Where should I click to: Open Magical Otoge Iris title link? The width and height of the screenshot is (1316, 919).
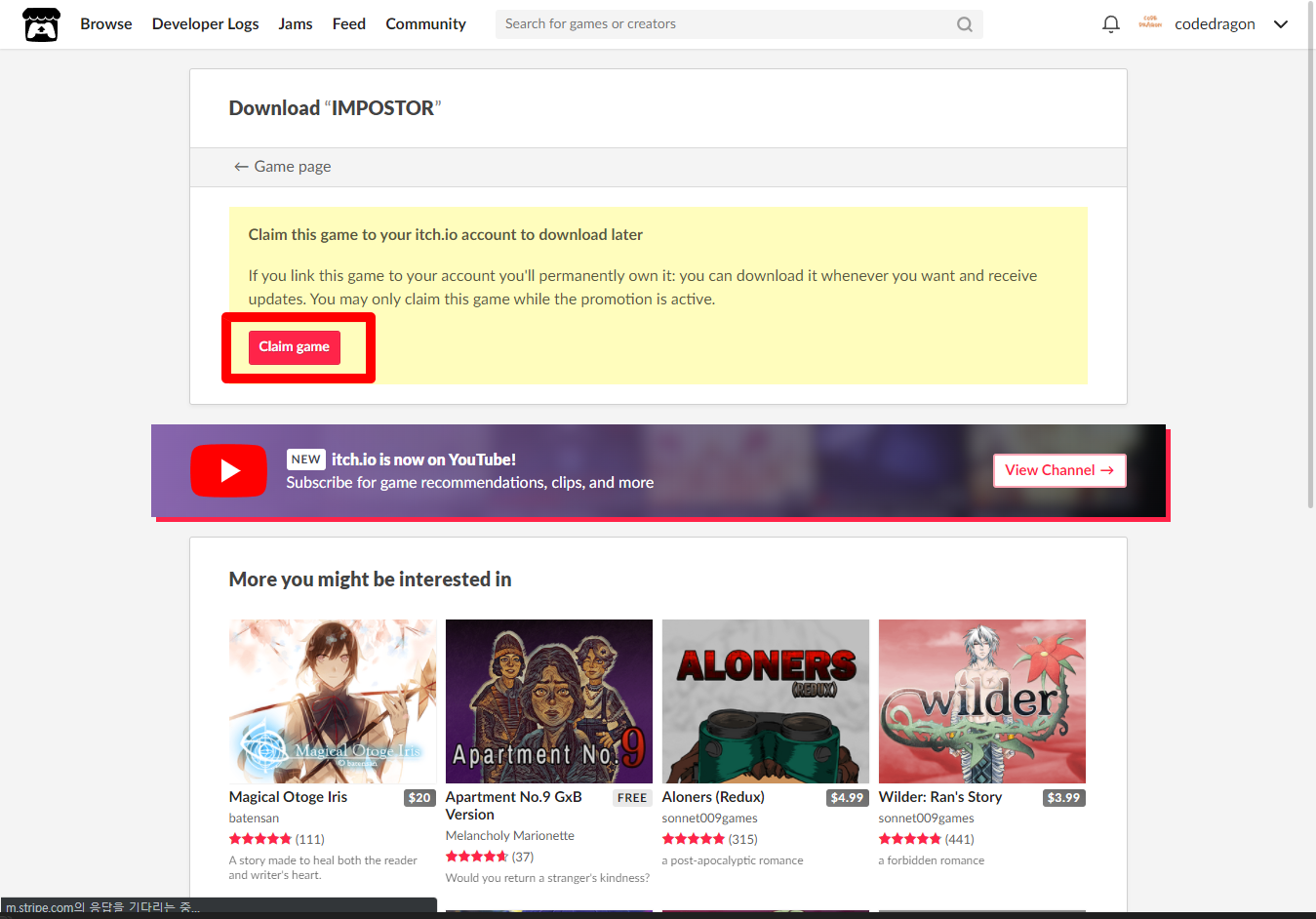(x=288, y=797)
